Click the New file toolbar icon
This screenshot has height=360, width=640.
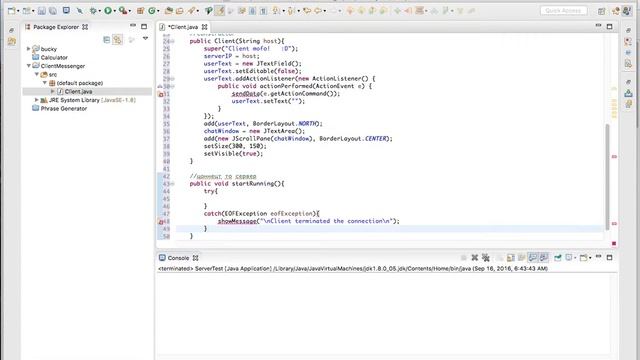coord(11,11)
